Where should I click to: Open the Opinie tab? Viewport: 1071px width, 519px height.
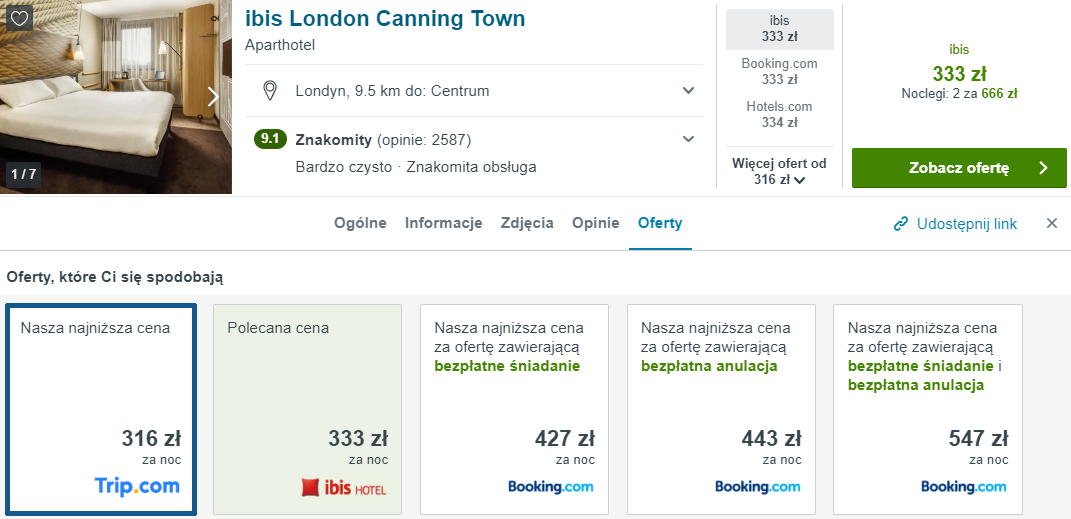pos(595,223)
